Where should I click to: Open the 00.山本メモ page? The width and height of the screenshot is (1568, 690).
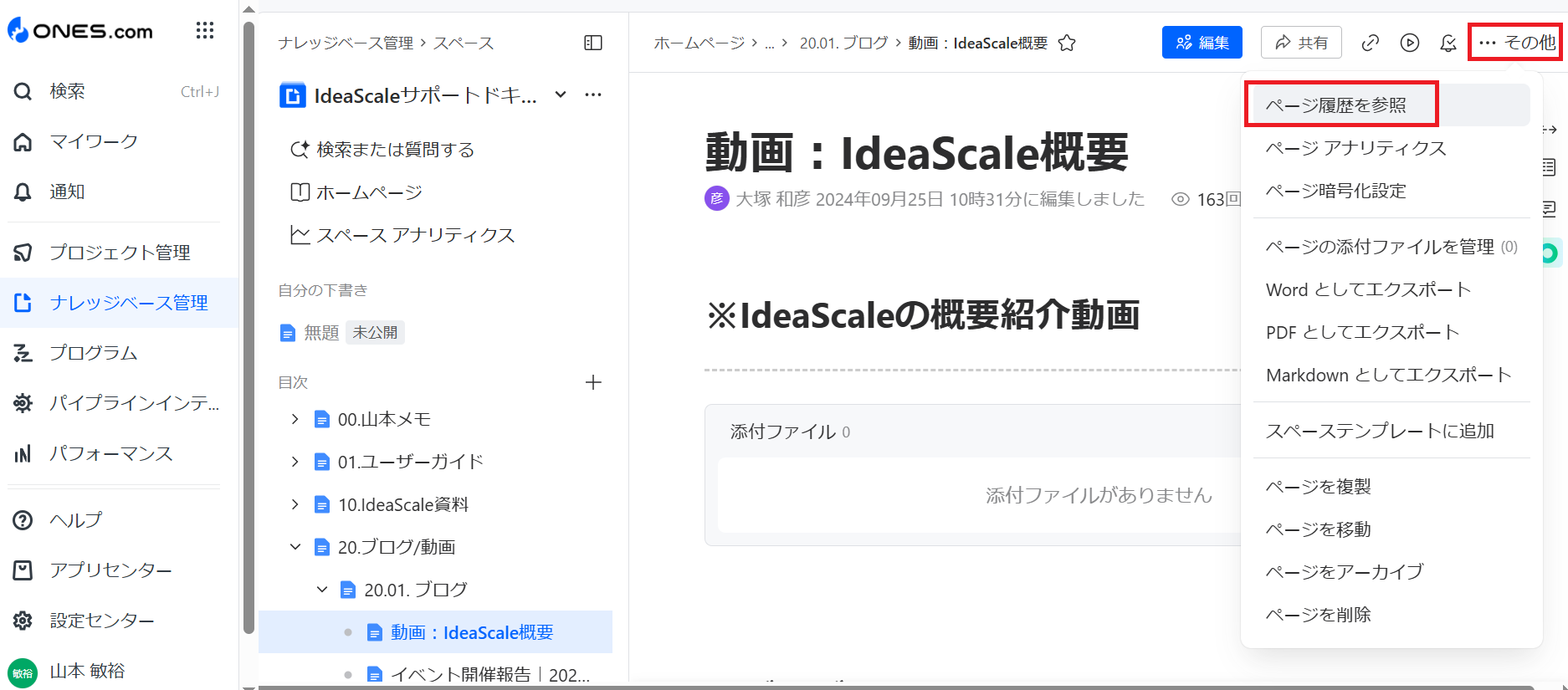point(384,419)
